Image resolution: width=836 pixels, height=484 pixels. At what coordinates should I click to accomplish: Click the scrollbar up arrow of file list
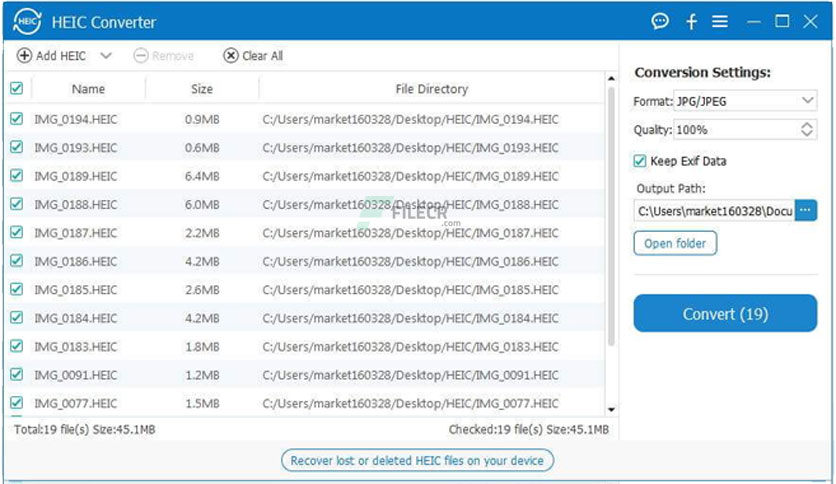click(611, 79)
